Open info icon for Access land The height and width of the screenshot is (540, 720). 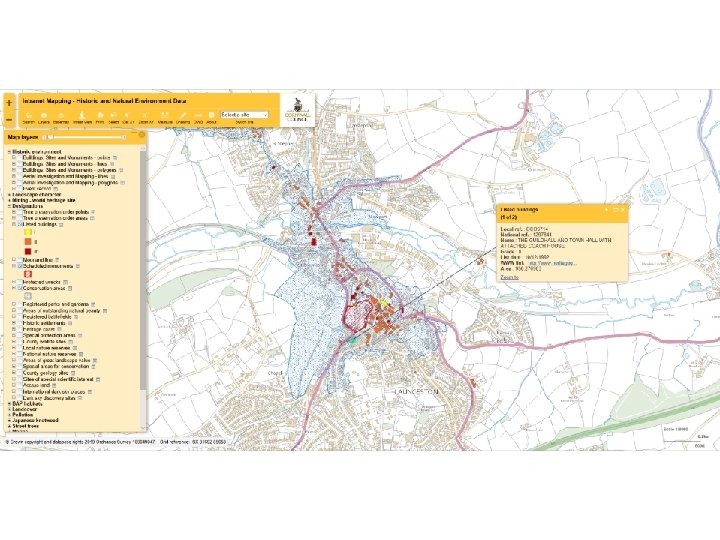[55, 386]
